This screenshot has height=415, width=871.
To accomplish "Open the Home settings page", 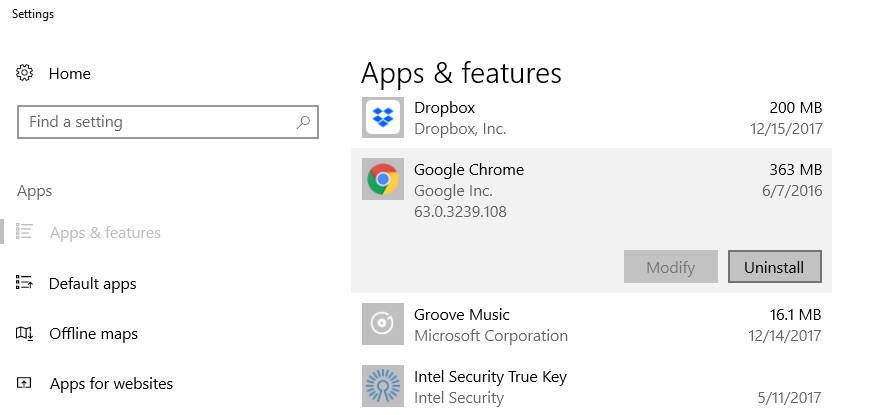I will [69, 73].
